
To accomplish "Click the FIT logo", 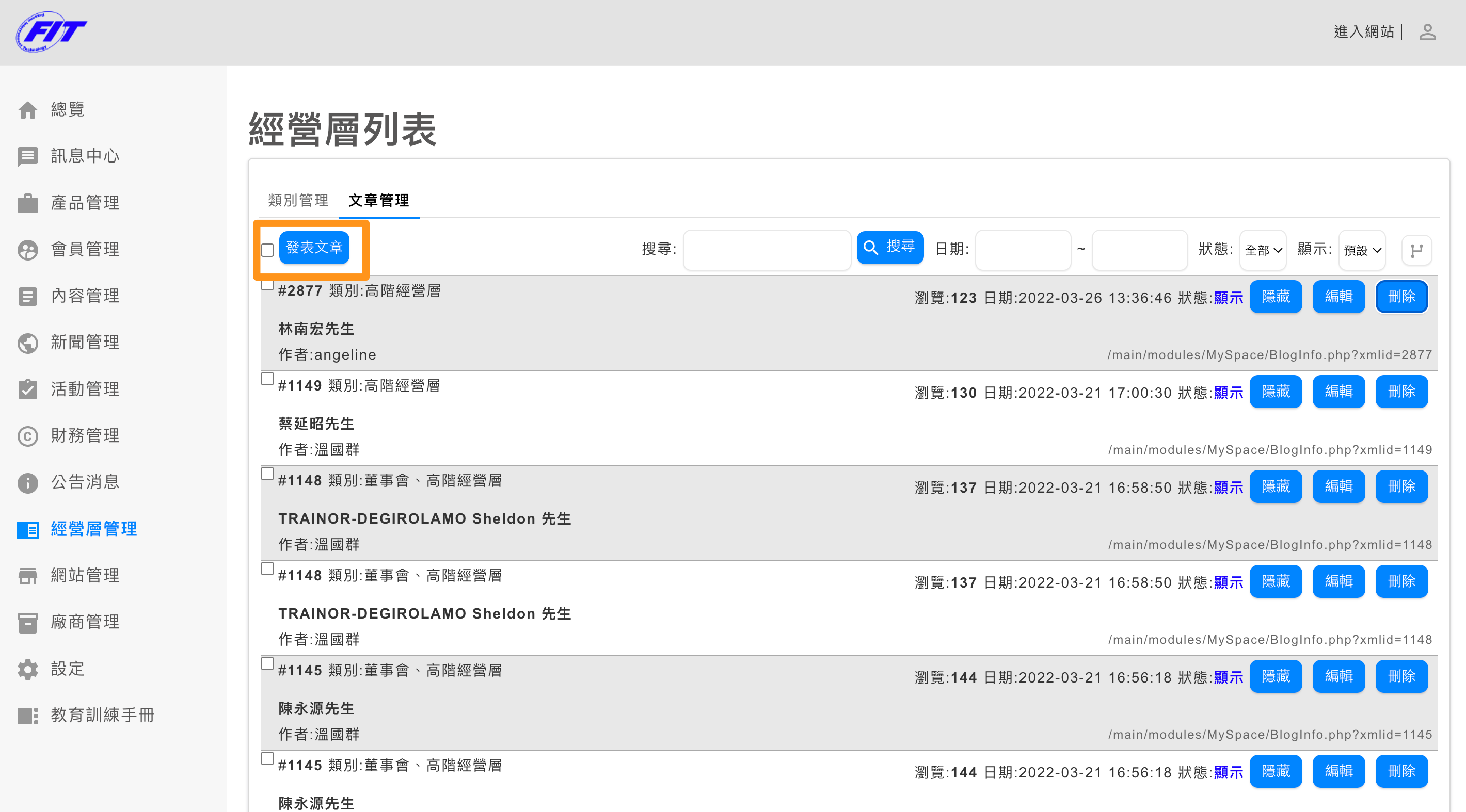I will 51,32.
